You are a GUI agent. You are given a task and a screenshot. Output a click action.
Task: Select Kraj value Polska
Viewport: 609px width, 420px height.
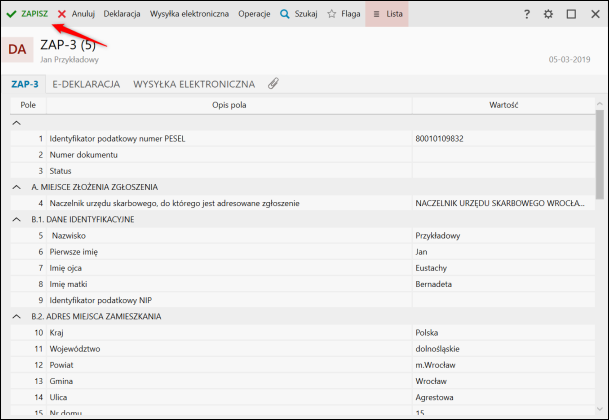click(426, 333)
